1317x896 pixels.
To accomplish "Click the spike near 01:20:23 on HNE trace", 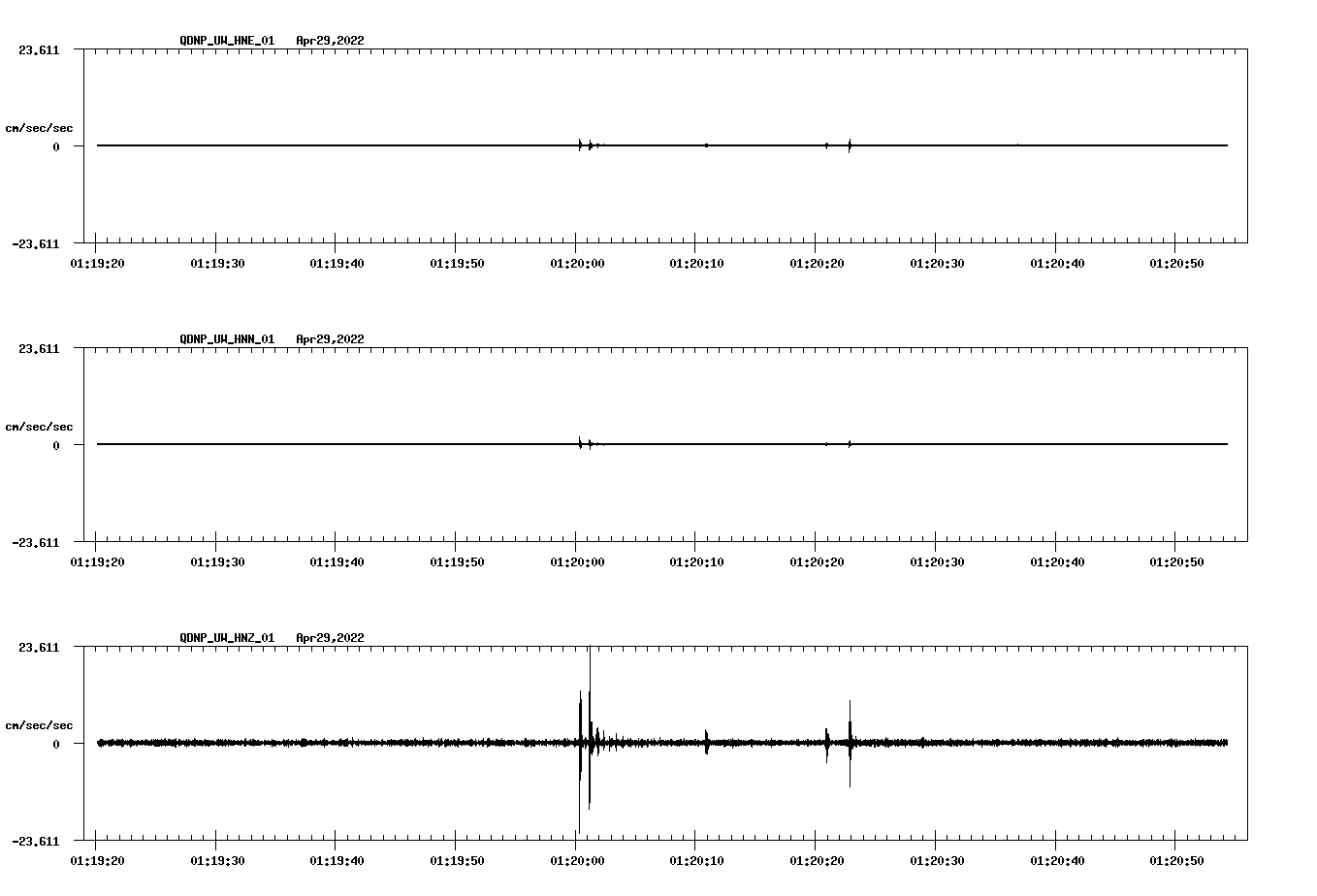I will (x=850, y=145).
